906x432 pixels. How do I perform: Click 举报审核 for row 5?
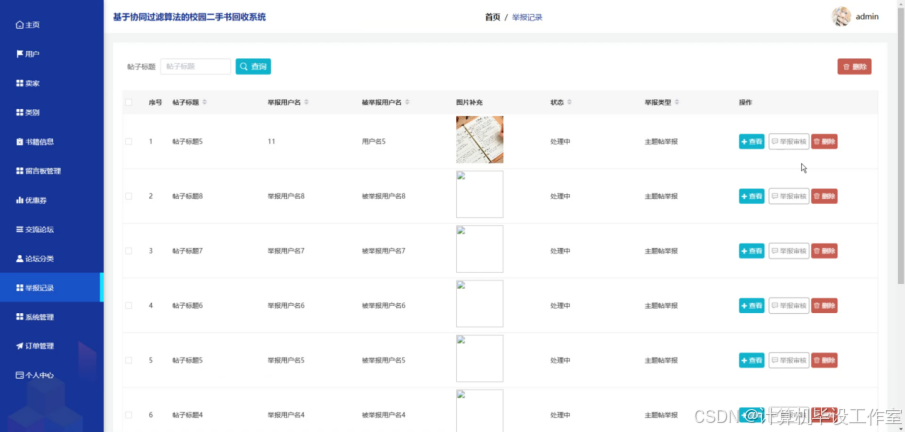point(789,360)
